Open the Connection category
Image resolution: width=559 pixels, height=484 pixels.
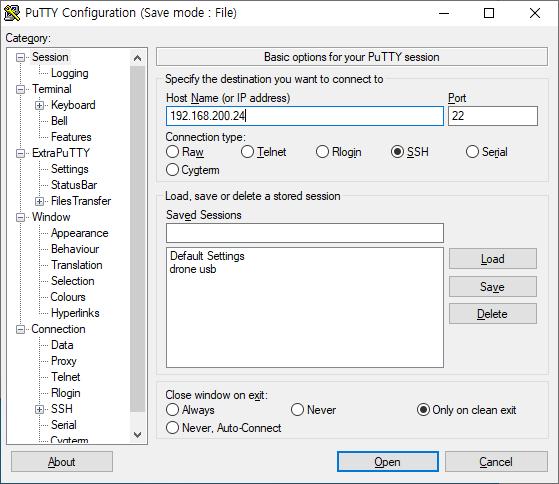click(x=58, y=329)
